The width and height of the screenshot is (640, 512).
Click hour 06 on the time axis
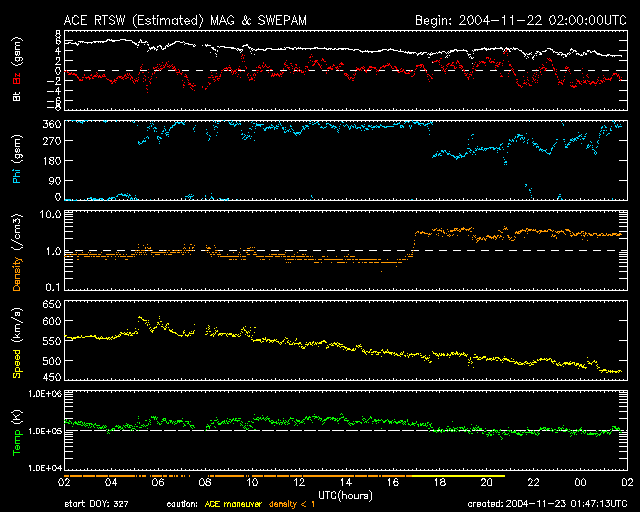157,483
